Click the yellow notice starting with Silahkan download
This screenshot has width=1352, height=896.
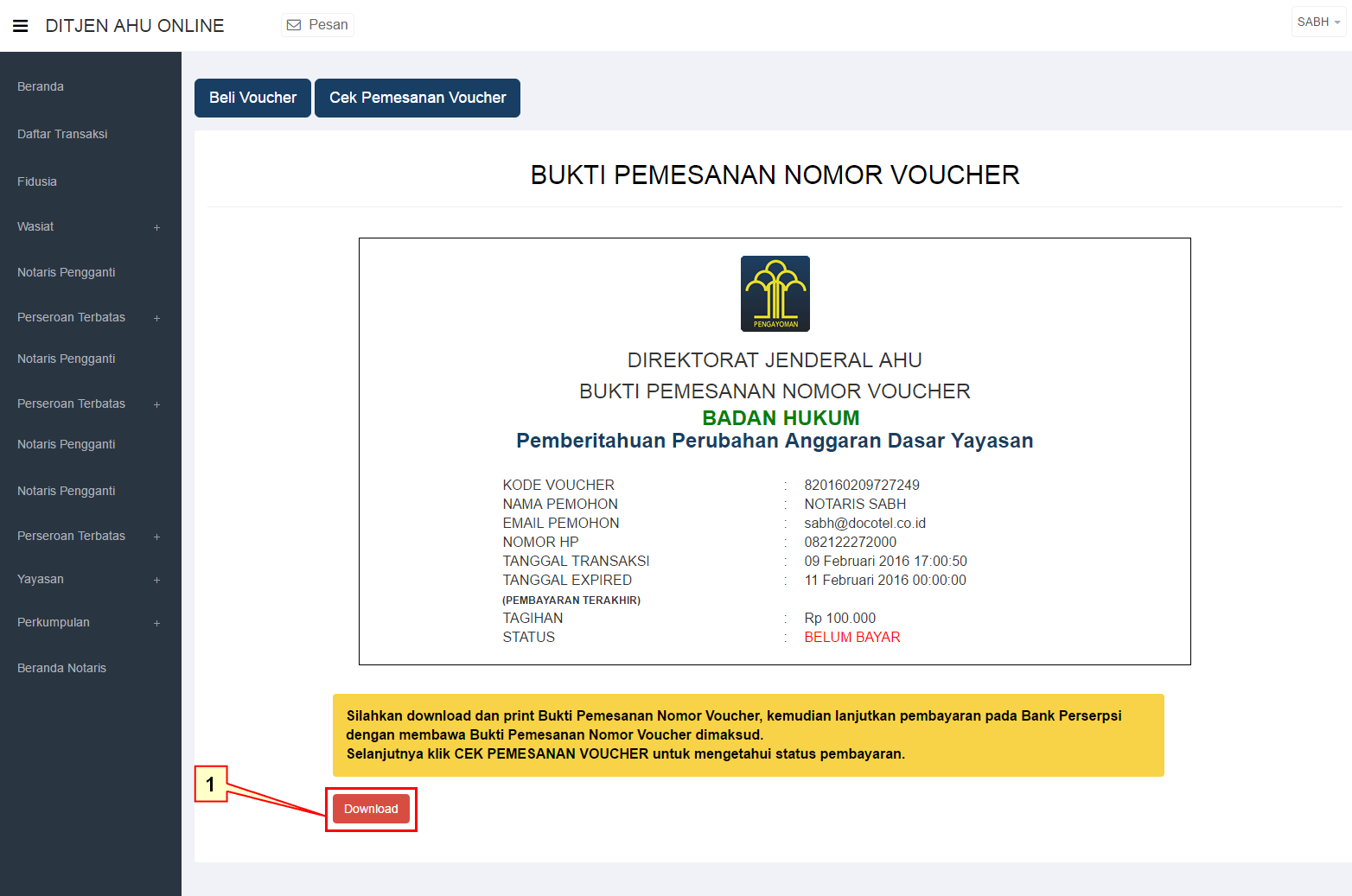coord(749,735)
